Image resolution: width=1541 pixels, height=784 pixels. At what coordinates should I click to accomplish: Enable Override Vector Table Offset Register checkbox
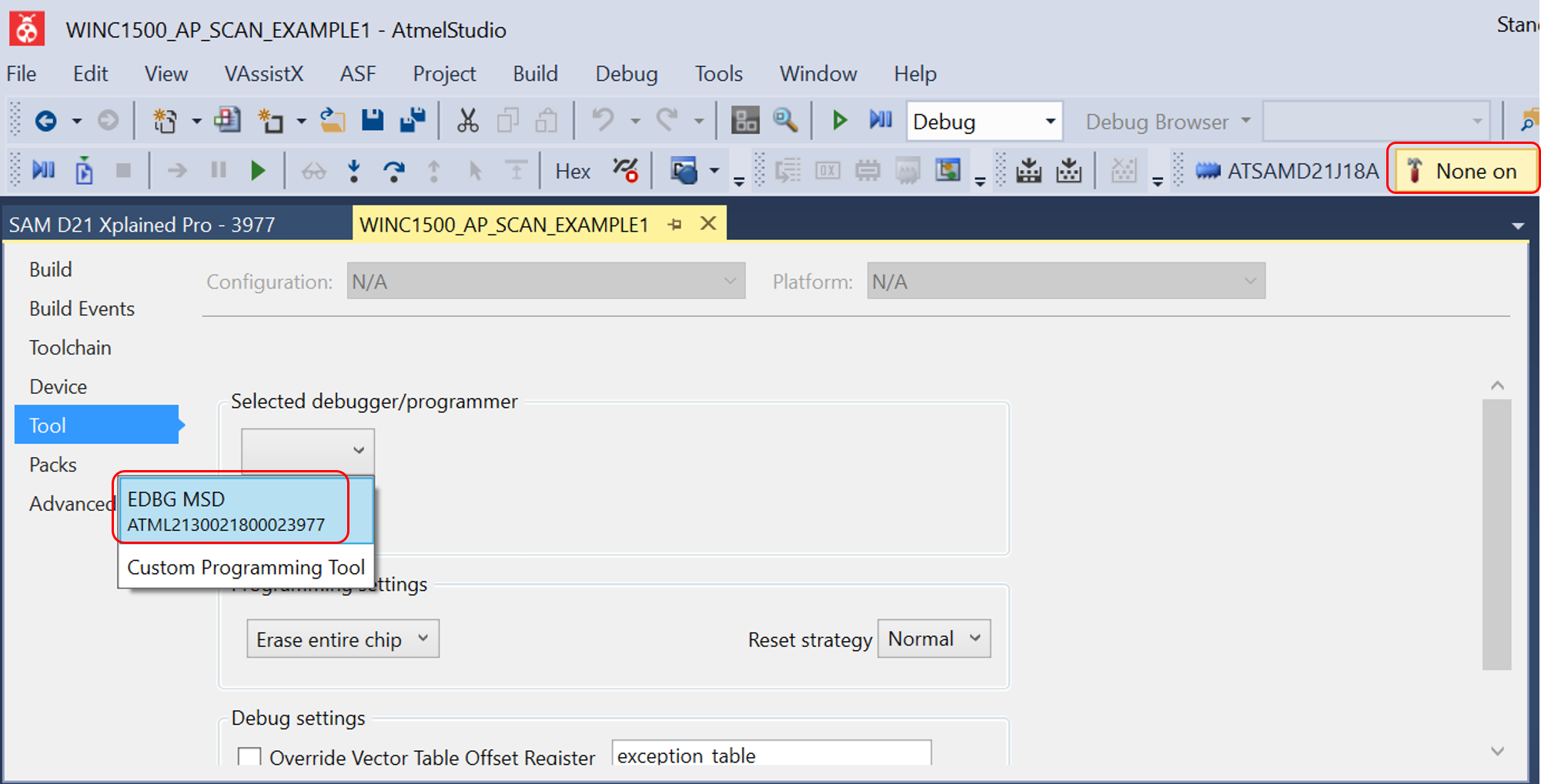coord(249,757)
